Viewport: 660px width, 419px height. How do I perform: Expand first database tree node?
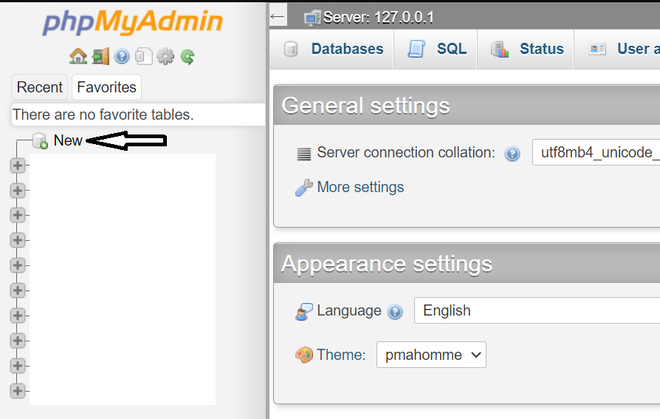point(18,165)
